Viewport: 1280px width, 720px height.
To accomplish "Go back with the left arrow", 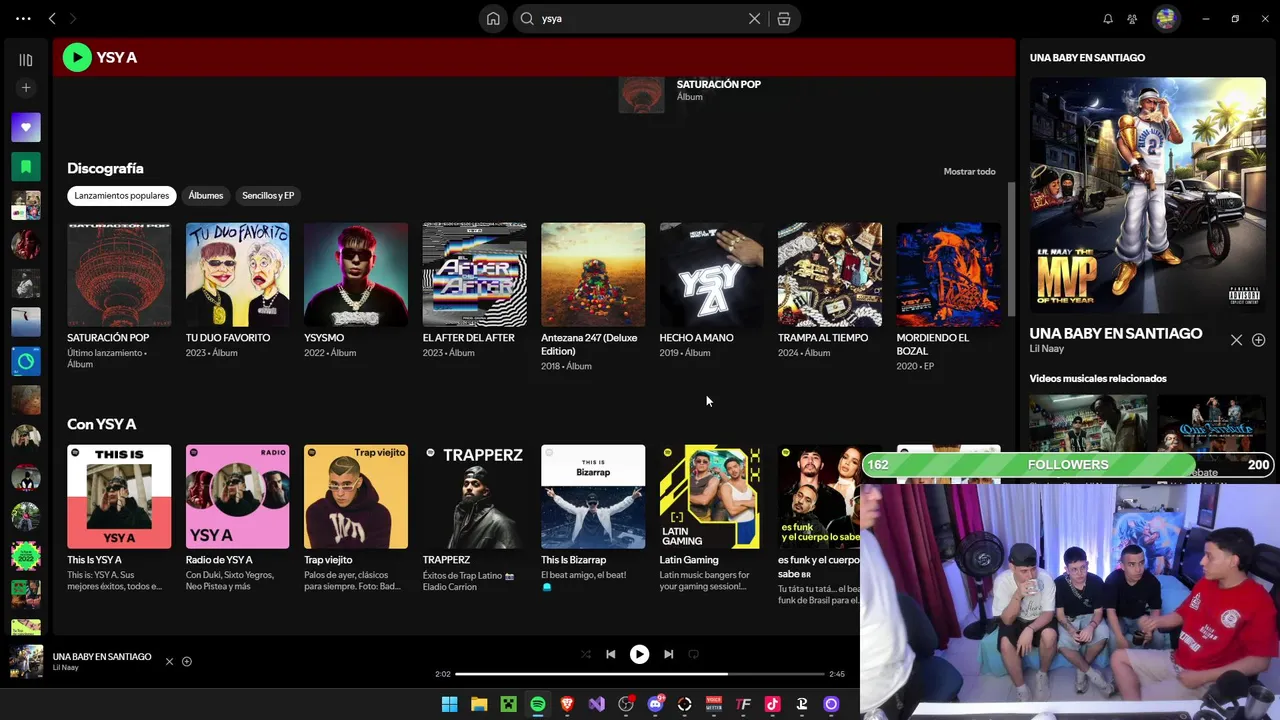I will click(x=52, y=18).
